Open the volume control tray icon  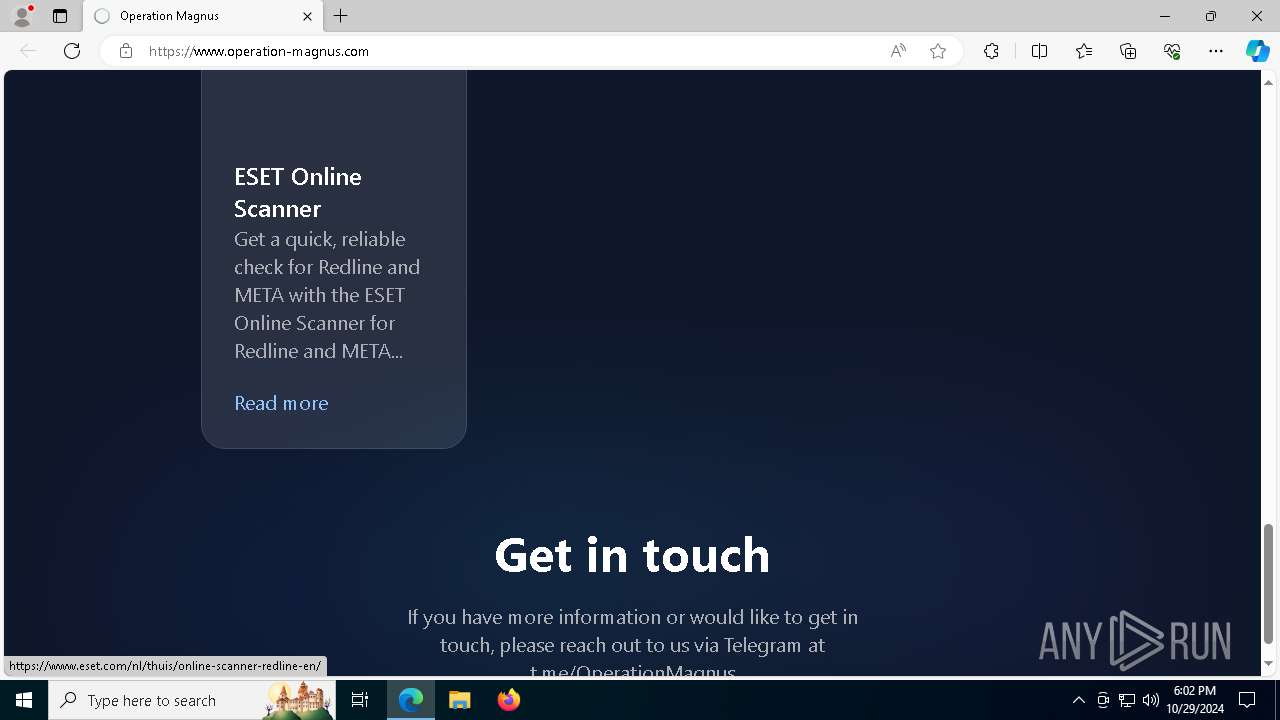pos(1150,700)
